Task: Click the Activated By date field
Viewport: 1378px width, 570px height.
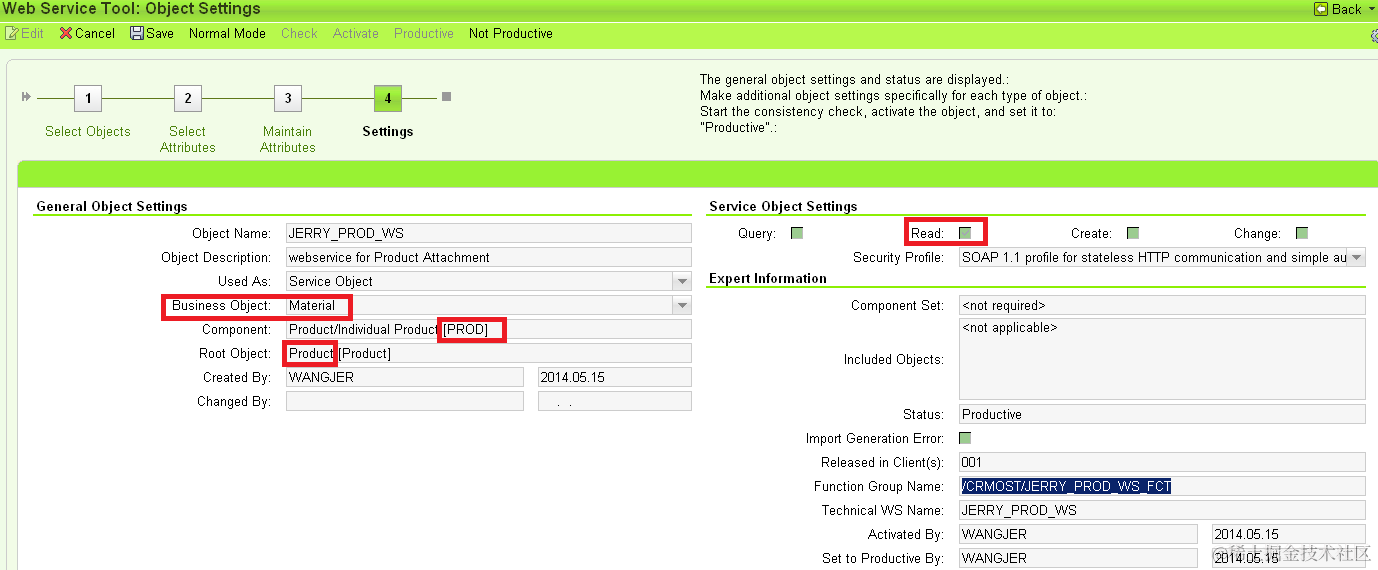Action: point(1289,534)
